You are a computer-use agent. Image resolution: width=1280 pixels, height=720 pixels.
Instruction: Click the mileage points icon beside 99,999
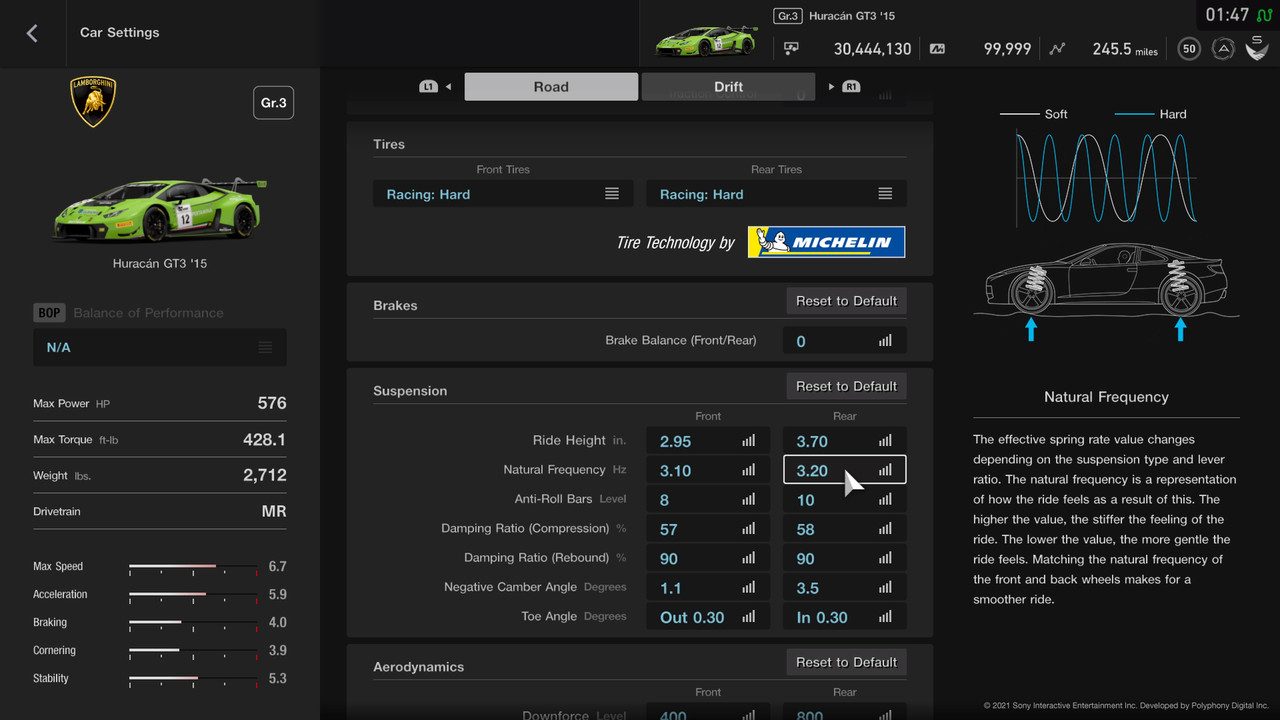coord(937,48)
